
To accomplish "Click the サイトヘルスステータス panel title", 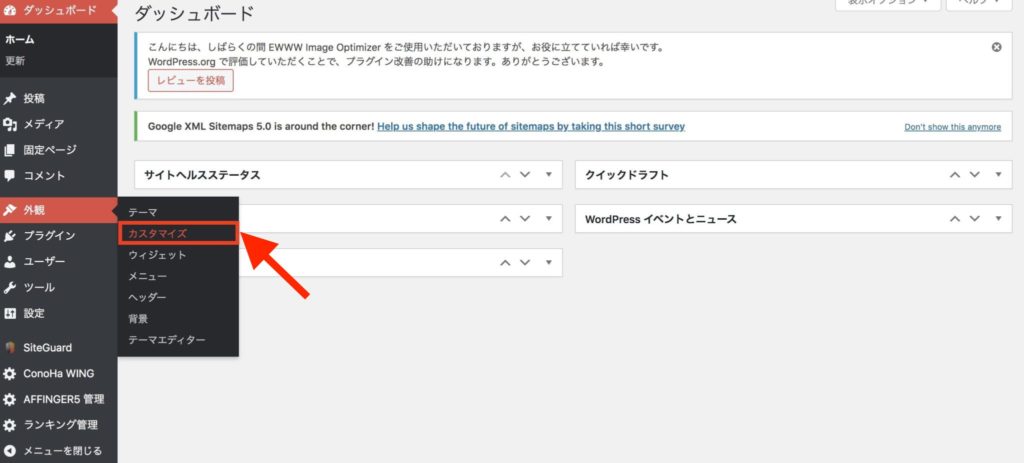I will 202,175.
